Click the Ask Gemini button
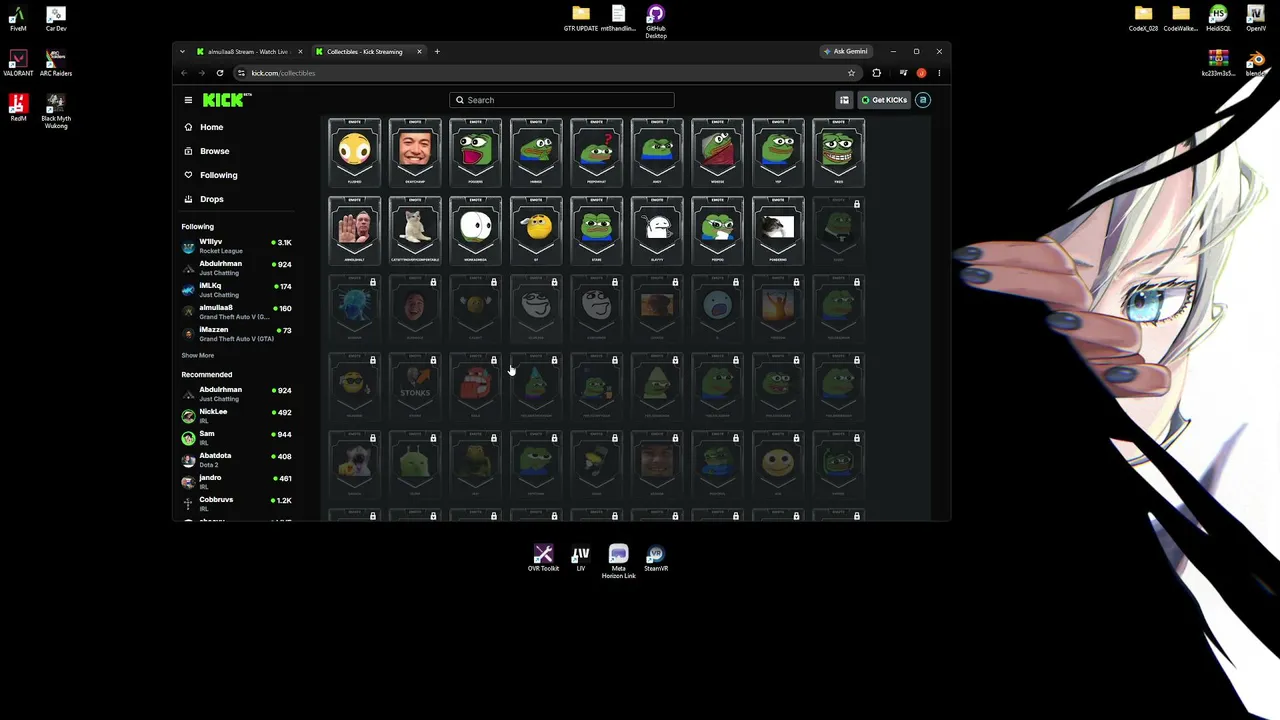The width and height of the screenshot is (1280, 720). 846,52
